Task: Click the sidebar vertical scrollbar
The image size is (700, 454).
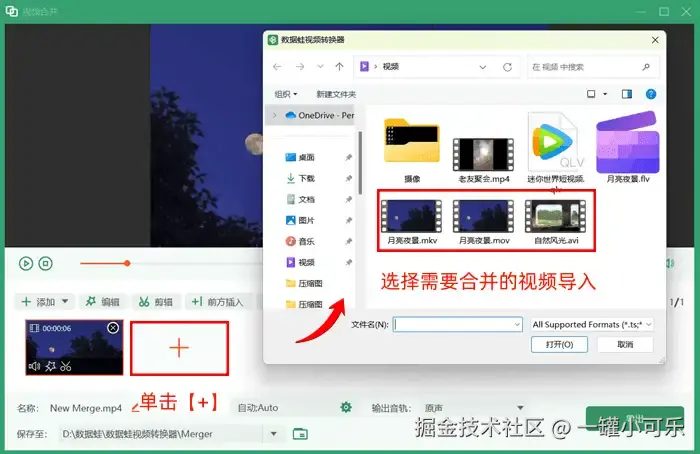Action: pyautogui.click(x=360, y=163)
